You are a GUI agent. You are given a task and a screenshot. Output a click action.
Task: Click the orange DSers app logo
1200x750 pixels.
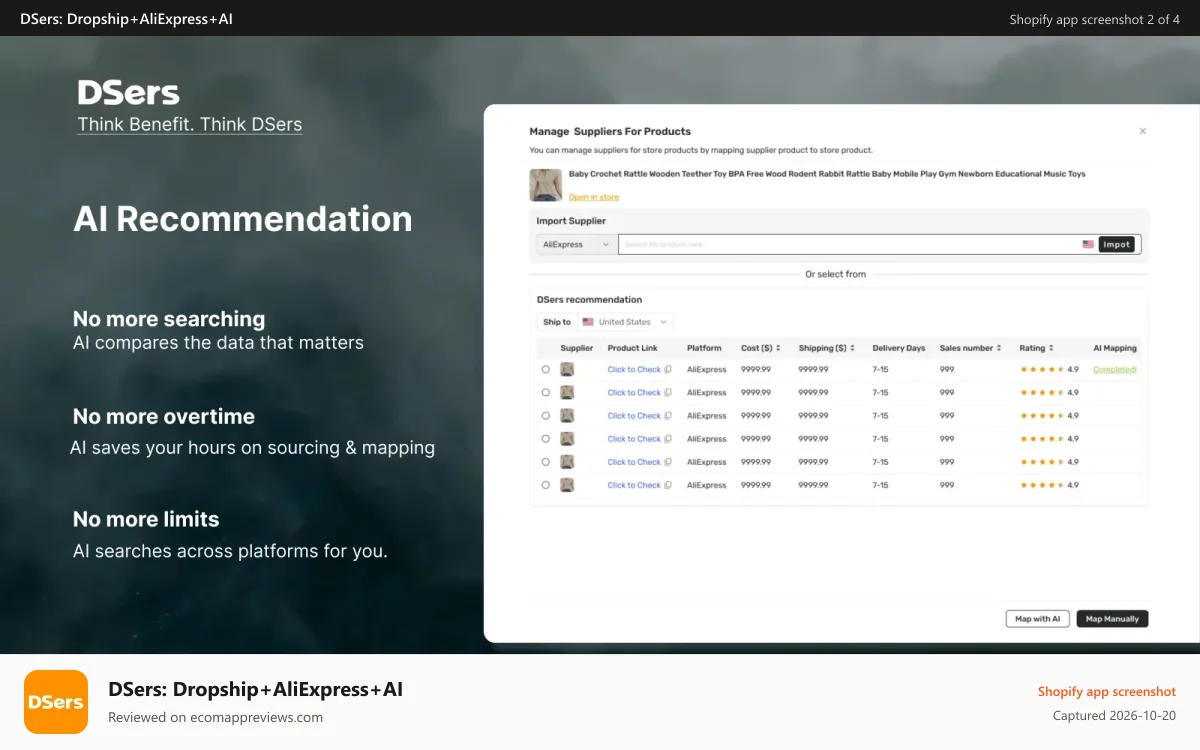[x=56, y=702]
